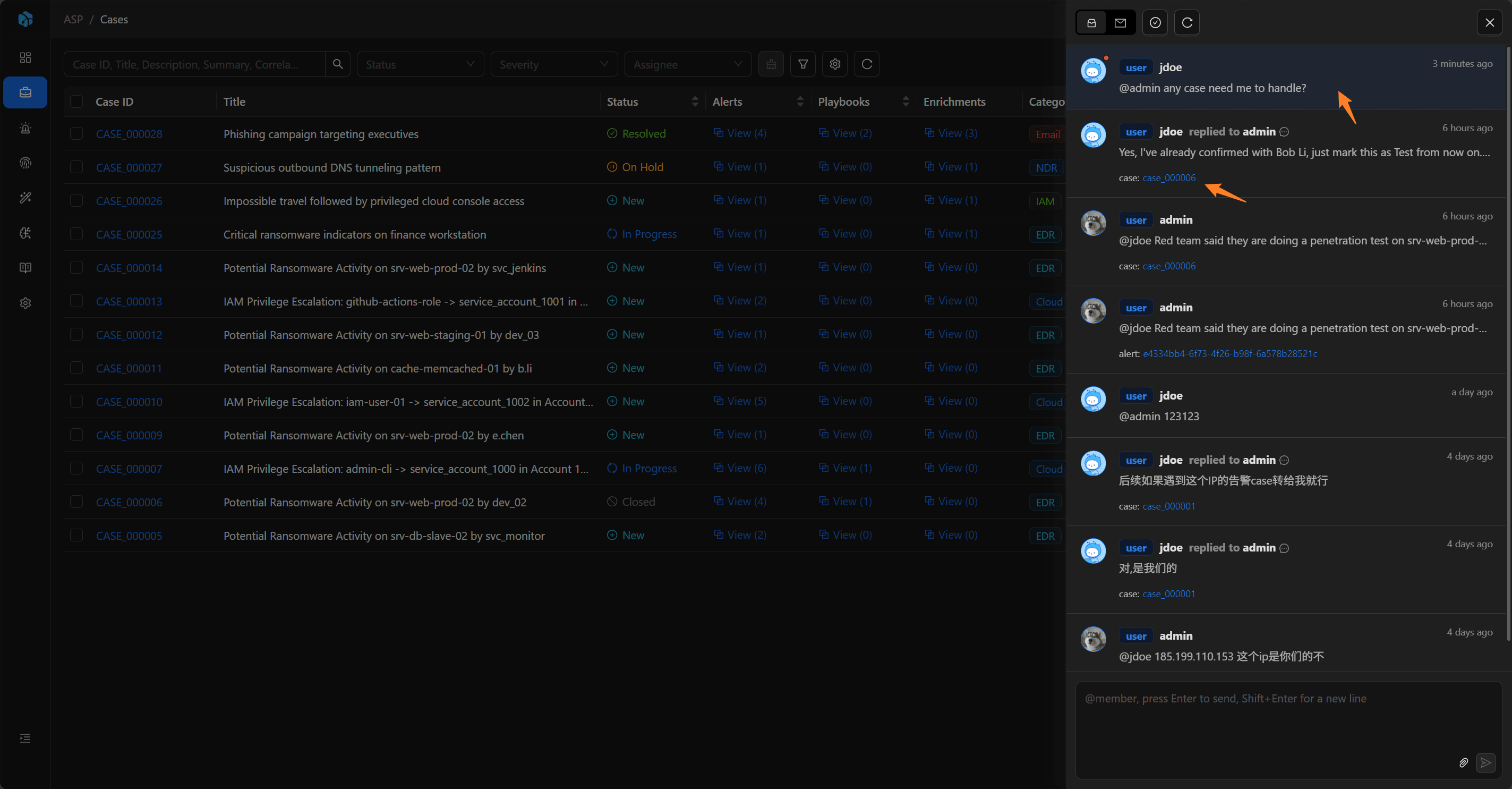Select checkbox for CASE_000026

(x=76, y=200)
